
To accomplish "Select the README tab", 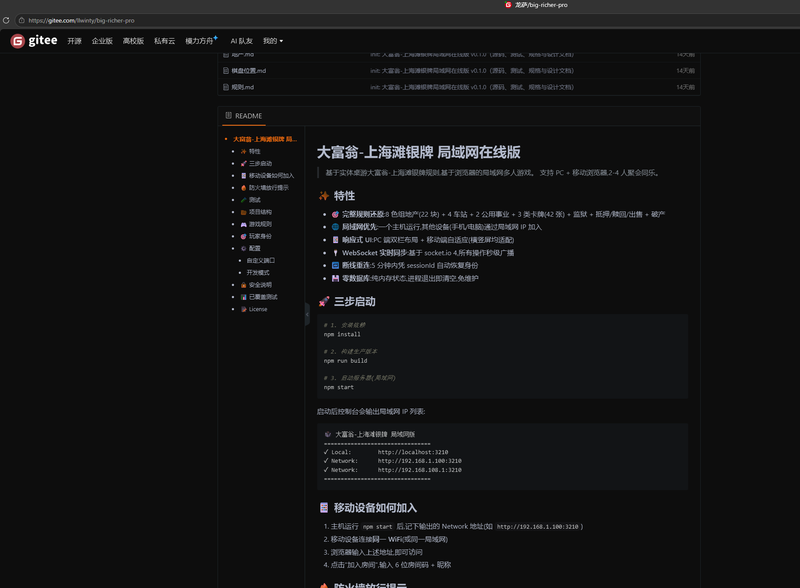I will 244,116.
